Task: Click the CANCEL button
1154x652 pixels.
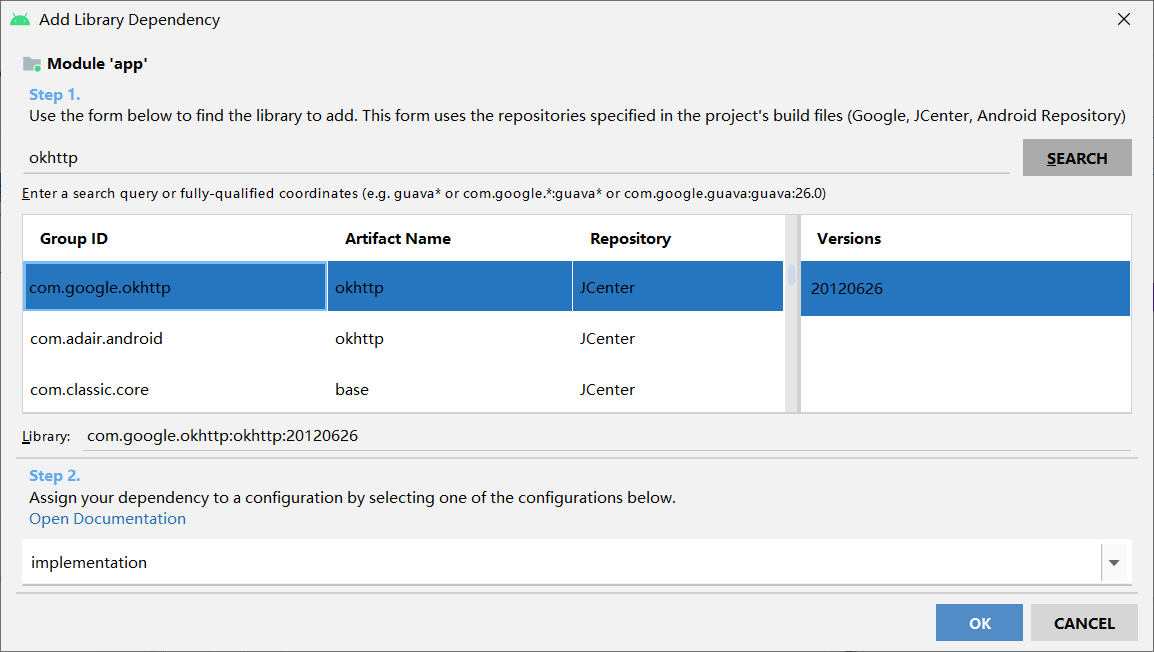Action: pyautogui.click(x=1084, y=623)
